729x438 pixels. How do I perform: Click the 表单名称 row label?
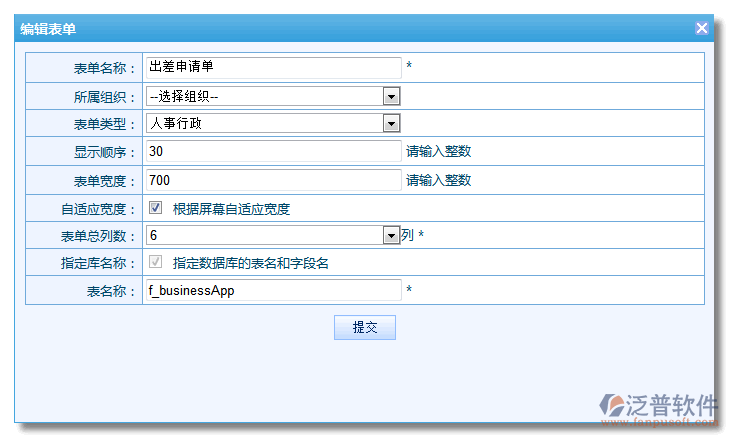(104, 68)
